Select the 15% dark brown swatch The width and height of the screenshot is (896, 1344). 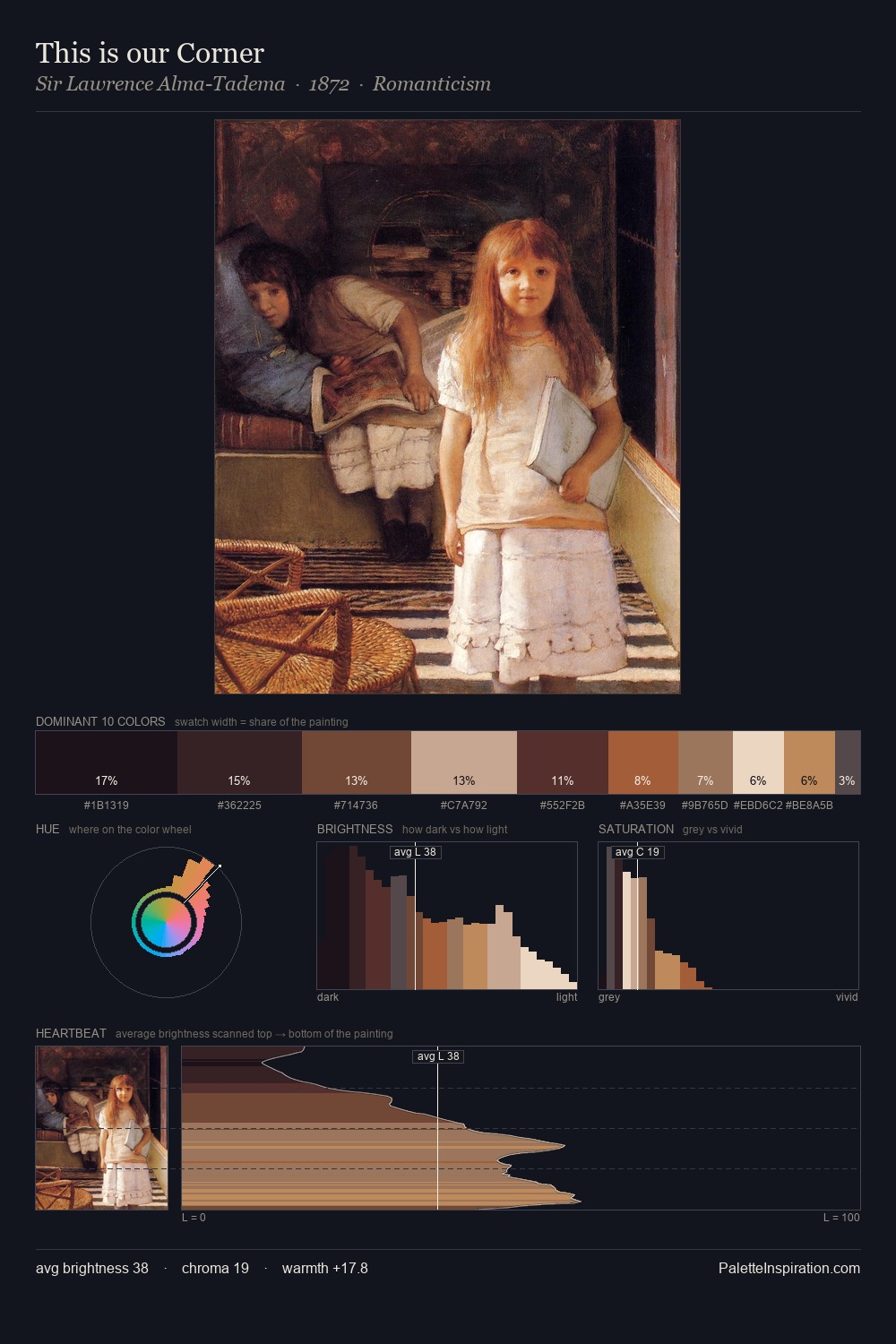click(x=239, y=762)
